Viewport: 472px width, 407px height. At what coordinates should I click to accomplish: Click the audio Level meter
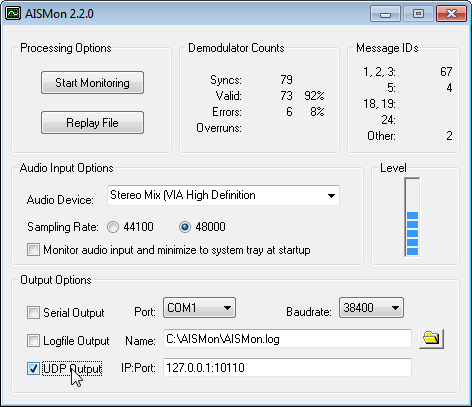click(412, 217)
